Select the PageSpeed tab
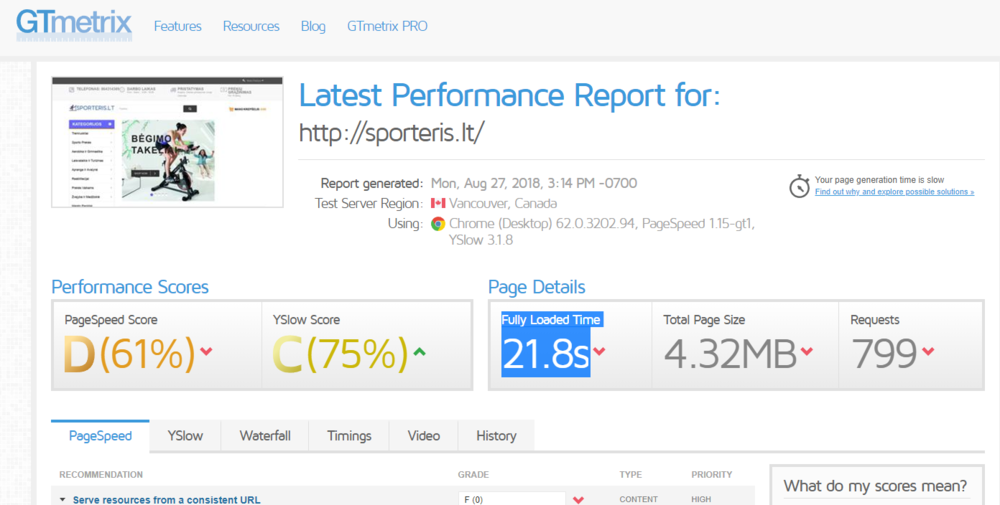 [100, 436]
